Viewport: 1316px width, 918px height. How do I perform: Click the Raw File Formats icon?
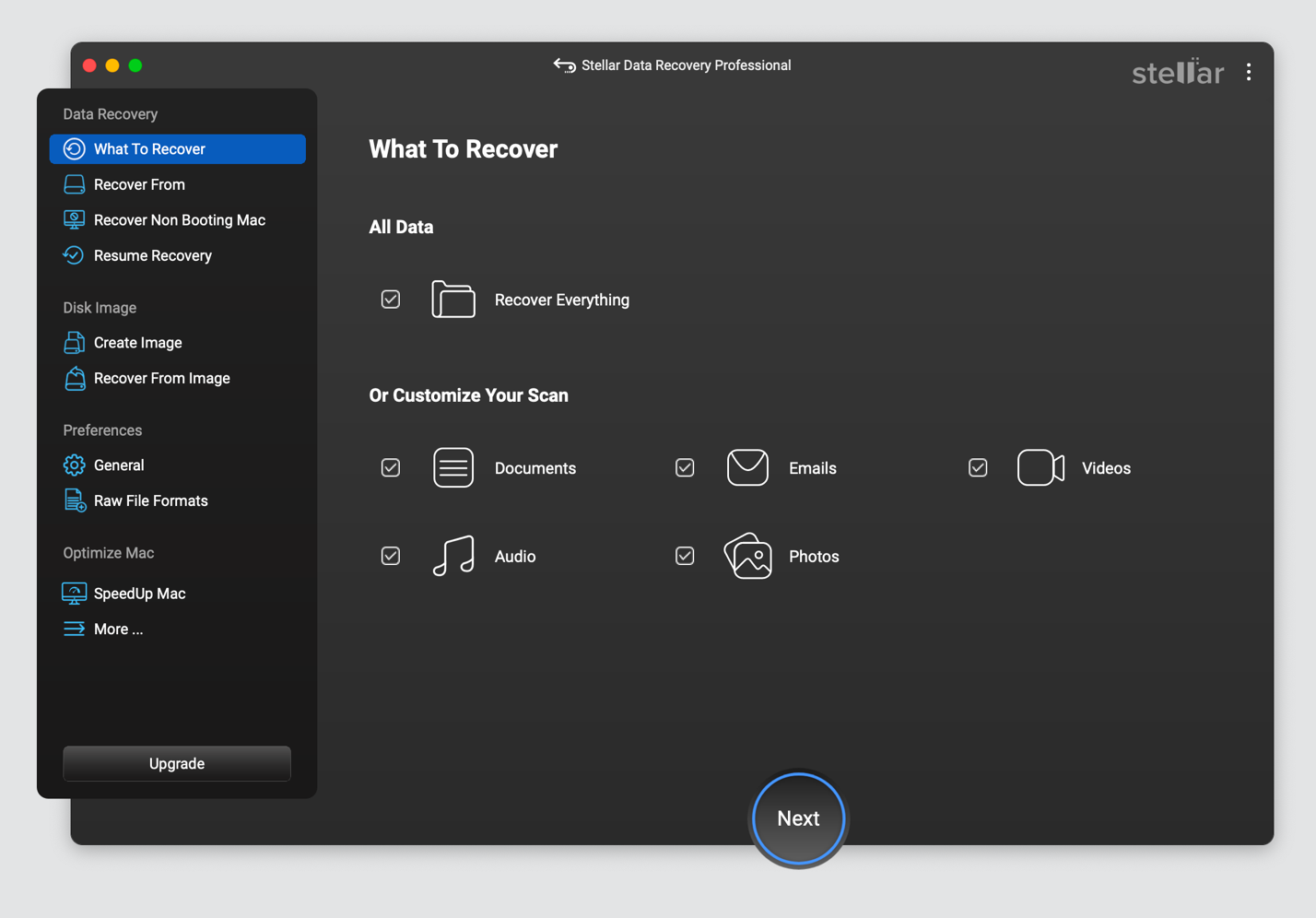(74, 500)
